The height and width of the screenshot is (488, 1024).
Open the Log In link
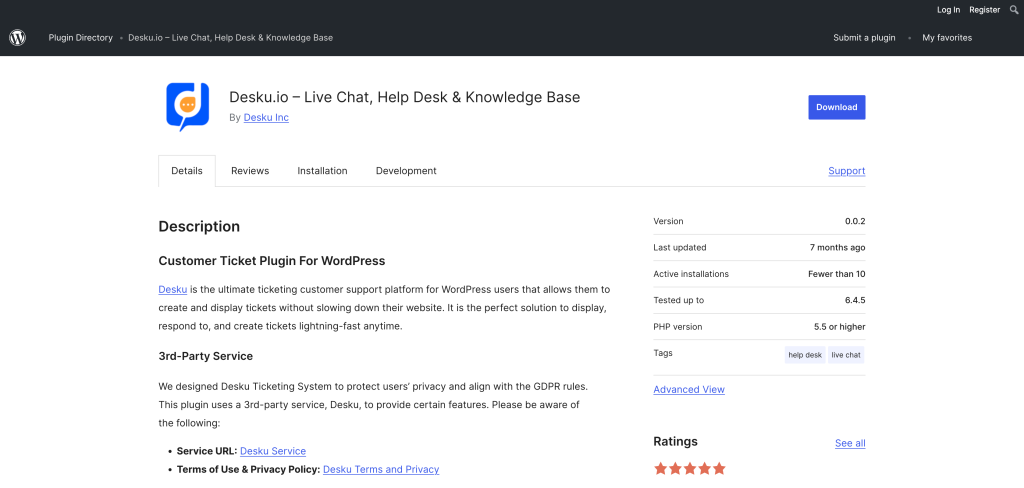[x=948, y=10]
